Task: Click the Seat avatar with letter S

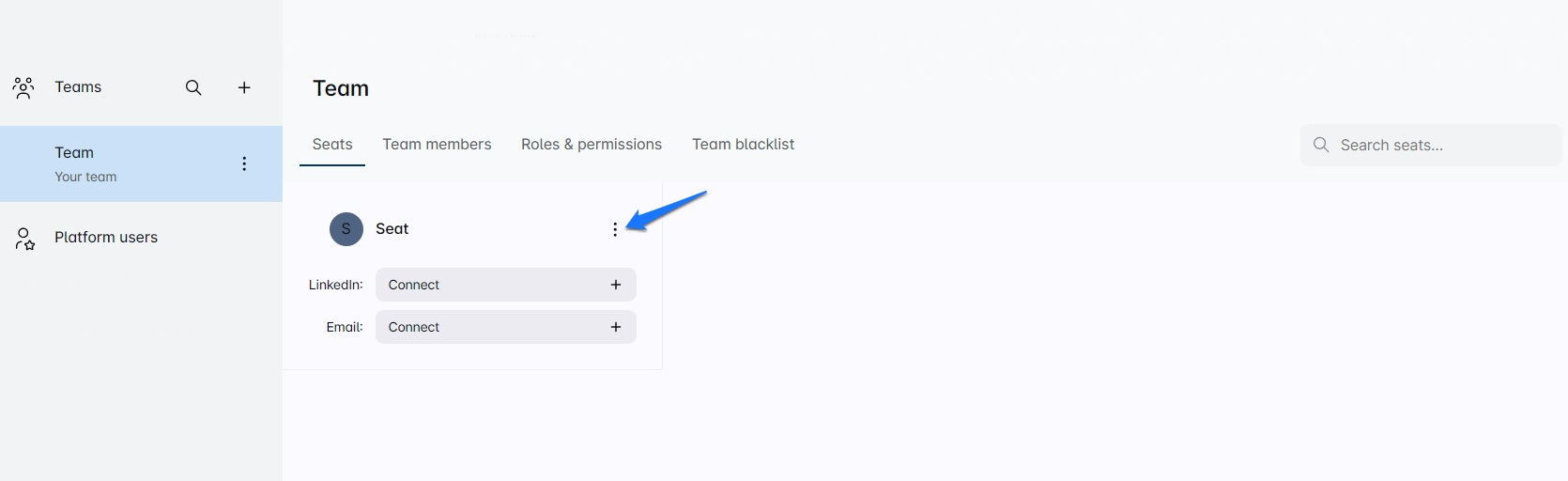Action: pyautogui.click(x=346, y=229)
